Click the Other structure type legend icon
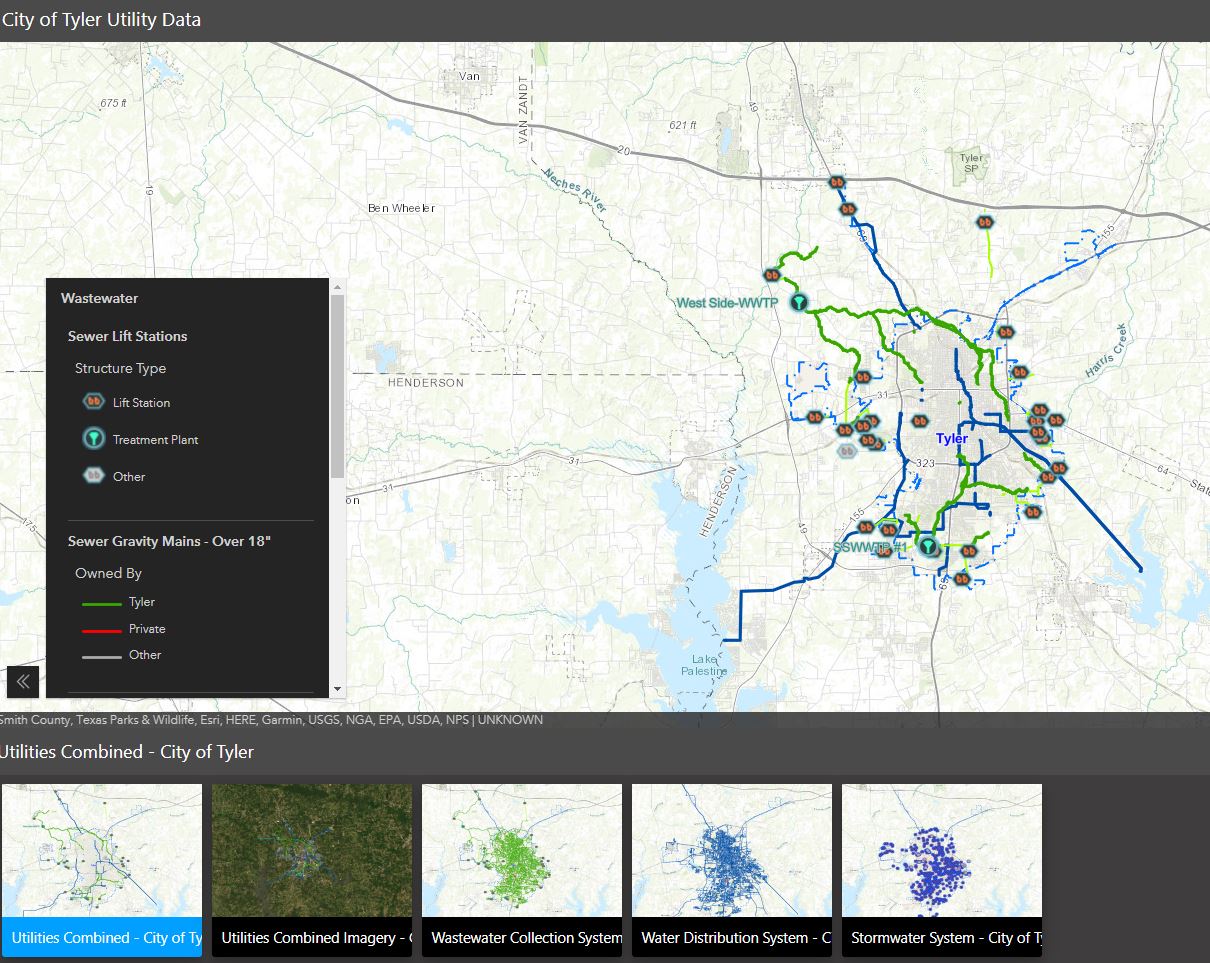Image resolution: width=1210 pixels, height=963 pixels. tap(93, 476)
